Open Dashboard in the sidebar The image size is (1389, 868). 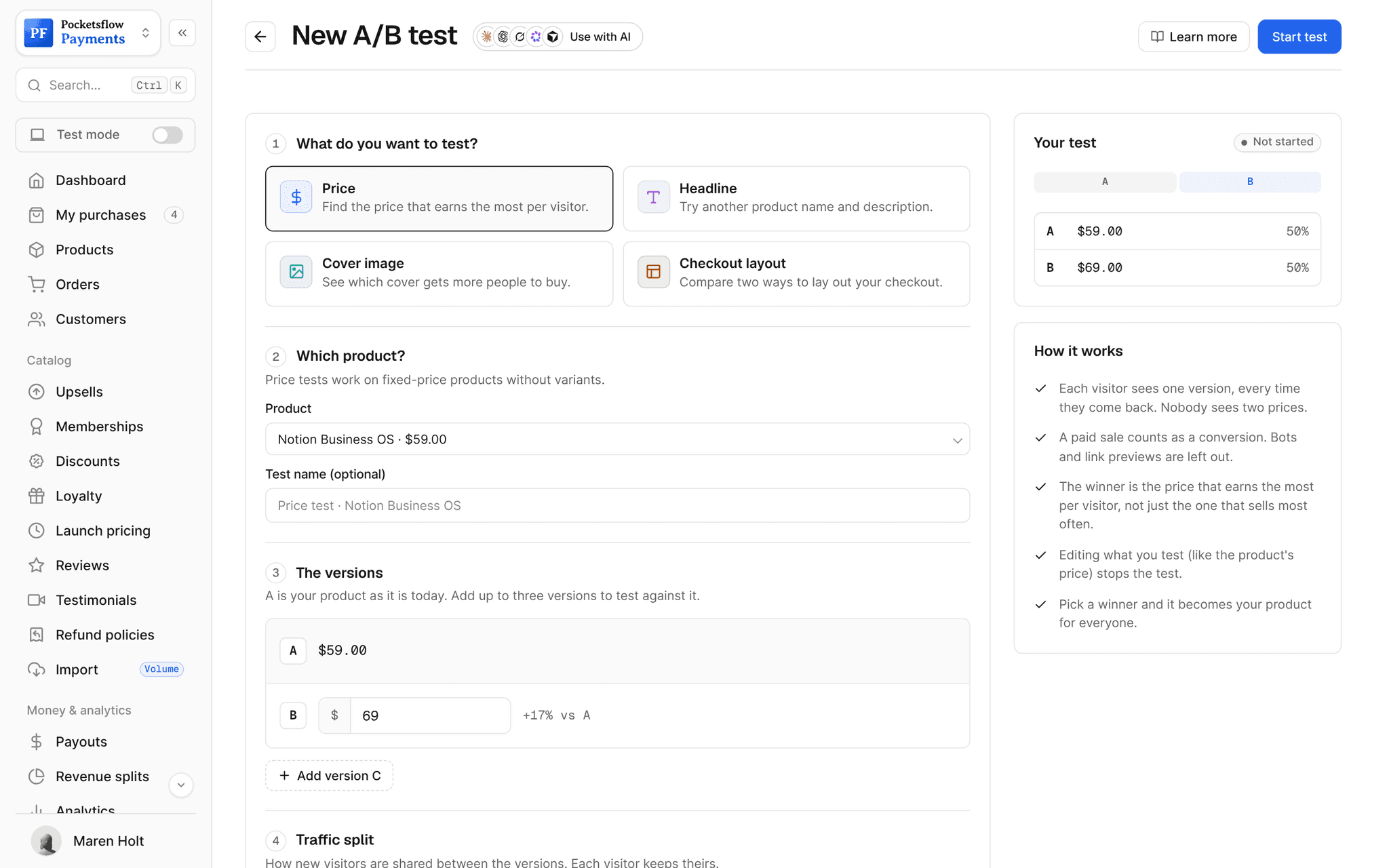click(x=105, y=180)
